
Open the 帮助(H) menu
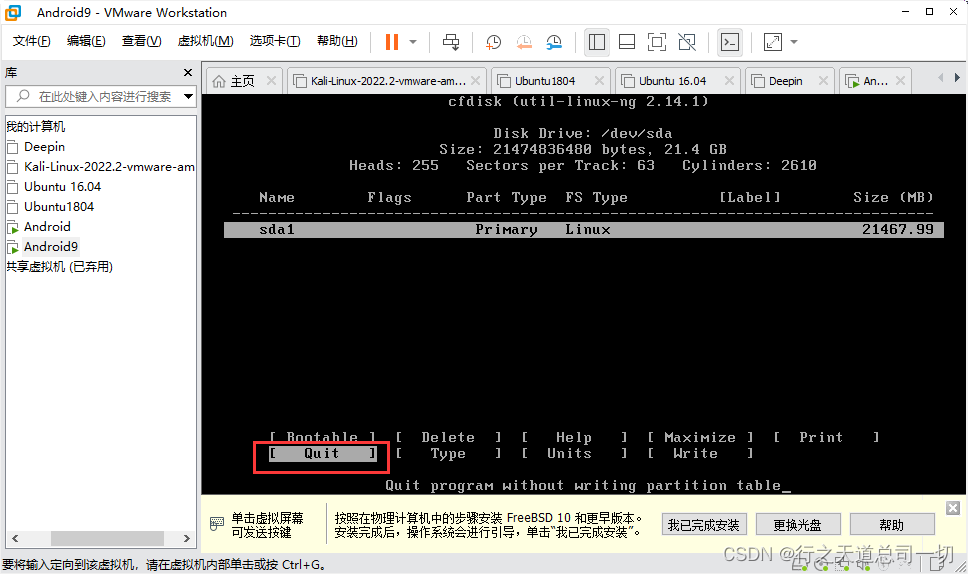pos(337,41)
